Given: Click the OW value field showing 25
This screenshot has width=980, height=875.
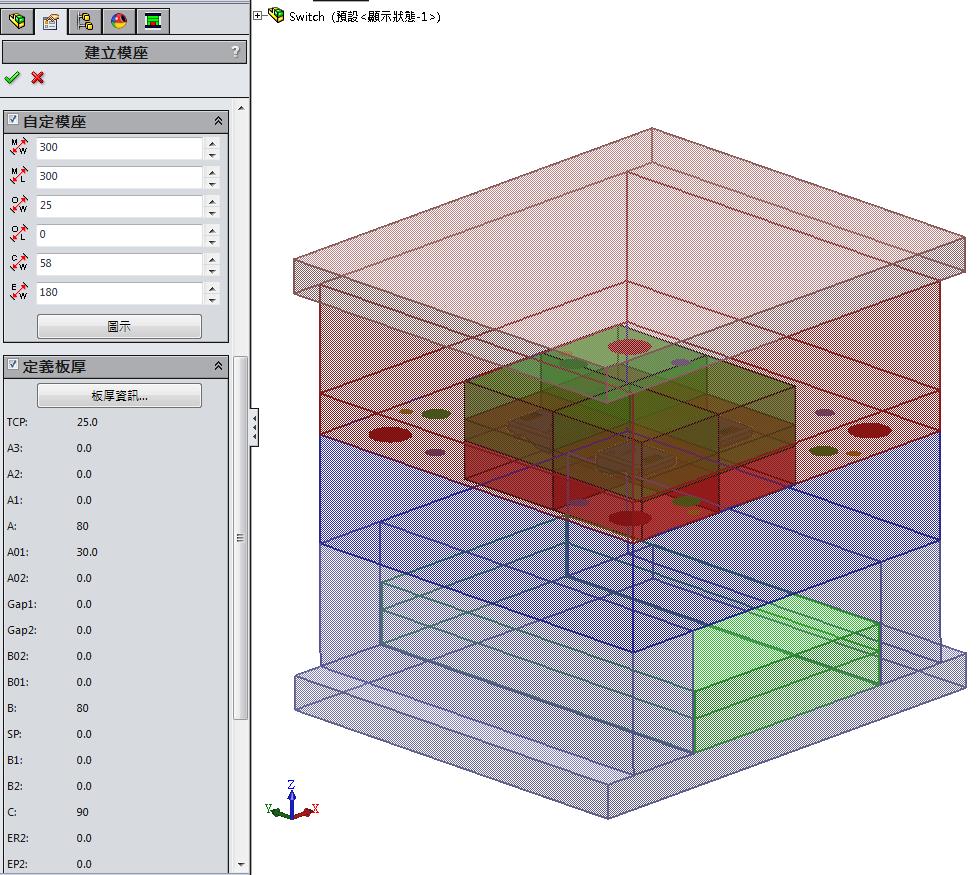Looking at the screenshot, I should (119, 205).
